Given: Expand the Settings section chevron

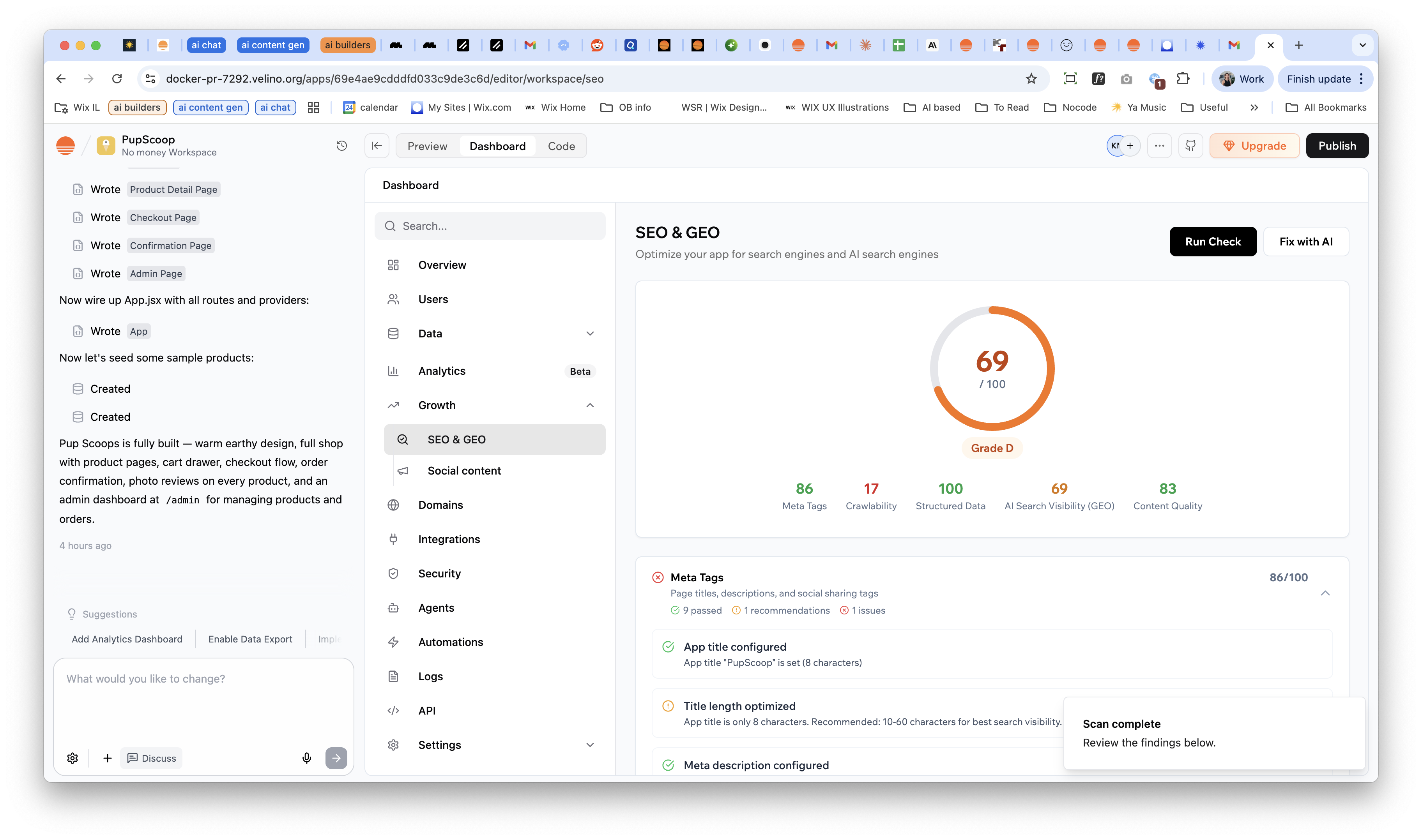Looking at the screenshot, I should click(x=590, y=745).
